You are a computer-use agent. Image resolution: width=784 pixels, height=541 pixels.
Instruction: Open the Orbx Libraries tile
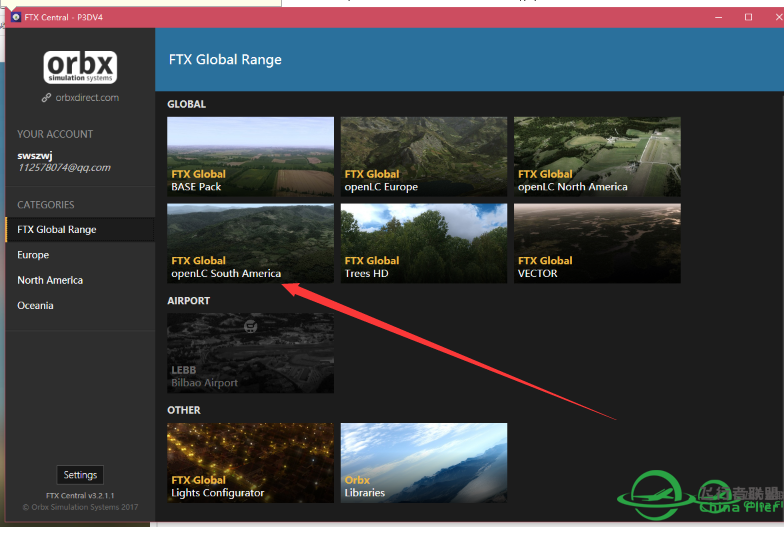click(x=424, y=462)
